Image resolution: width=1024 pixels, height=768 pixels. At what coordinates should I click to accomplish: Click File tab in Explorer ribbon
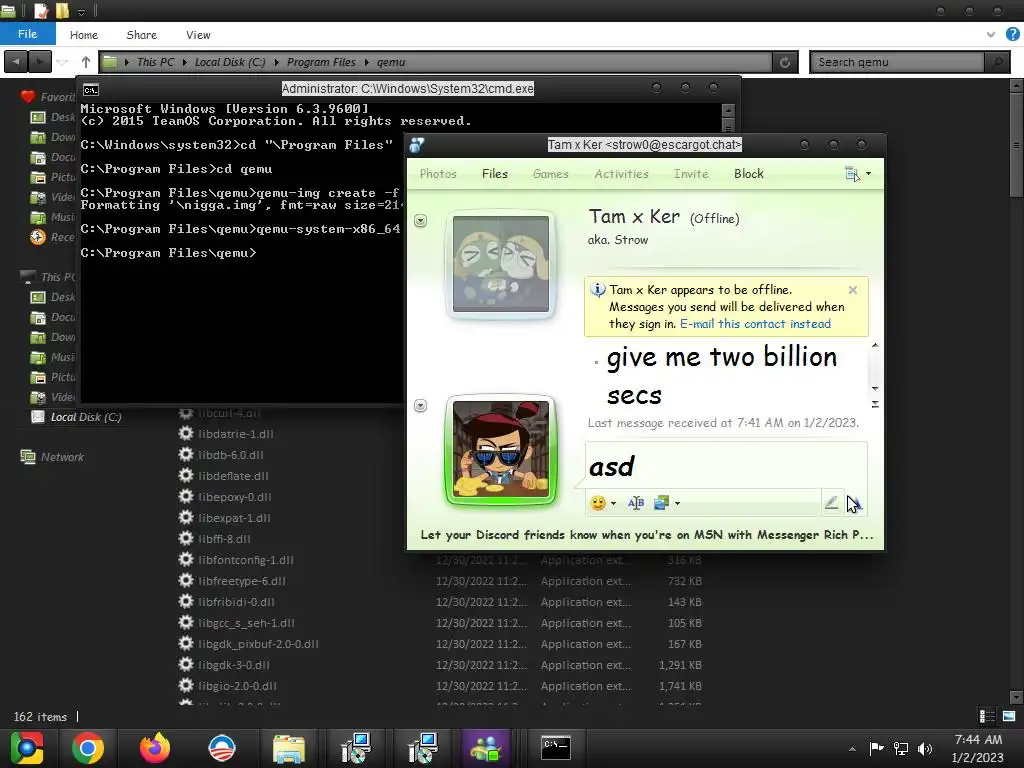point(27,34)
